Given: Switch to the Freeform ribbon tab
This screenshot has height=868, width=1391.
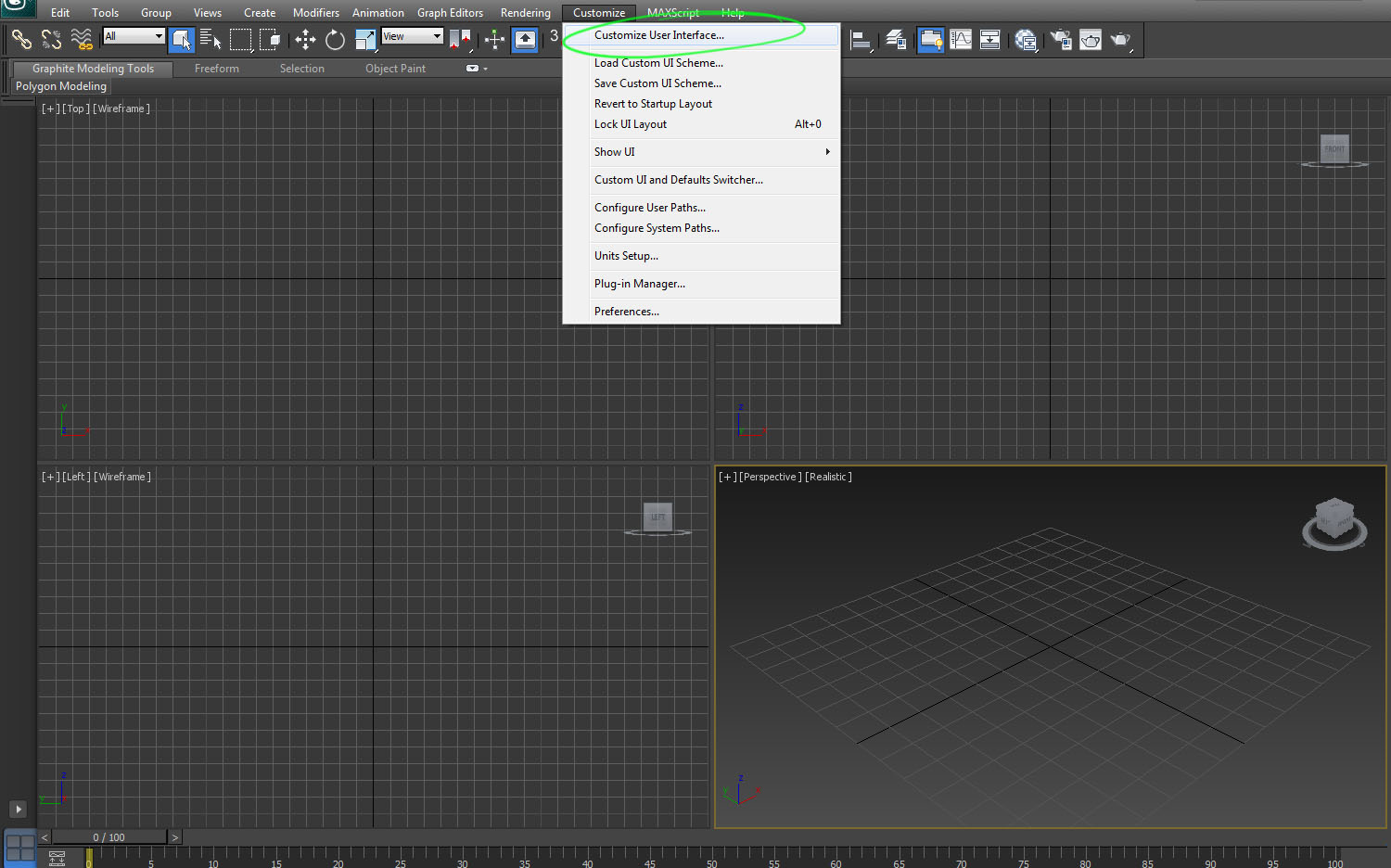Looking at the screenshot, I should (x=217, y=69).
